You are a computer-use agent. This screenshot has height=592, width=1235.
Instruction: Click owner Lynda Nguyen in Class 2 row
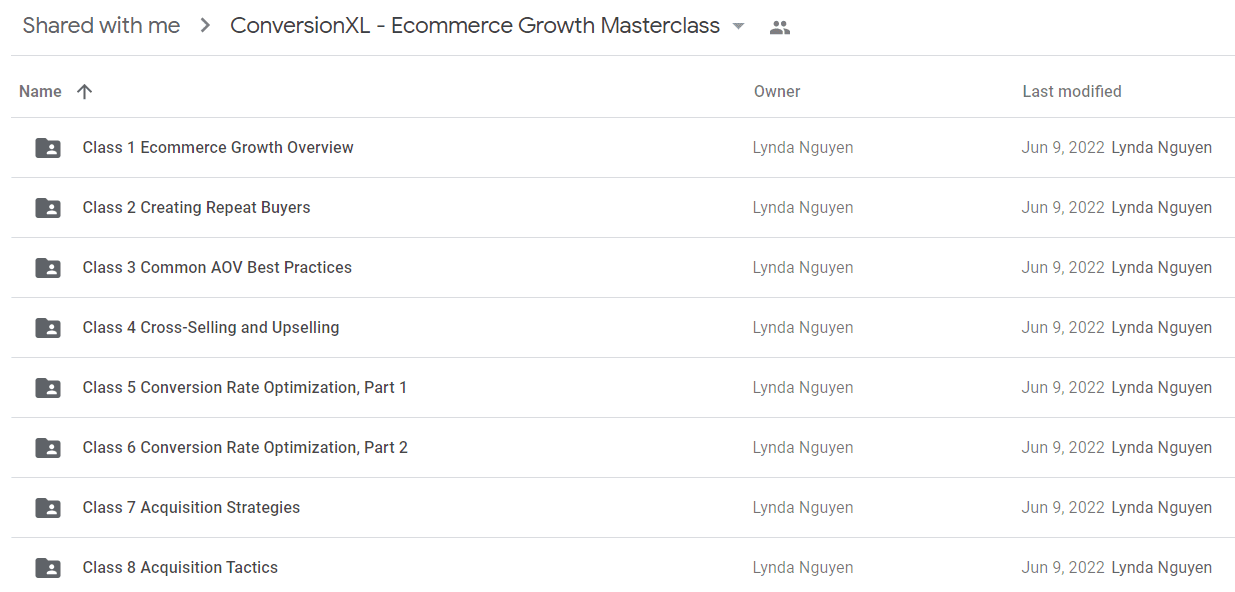point(803,208)
